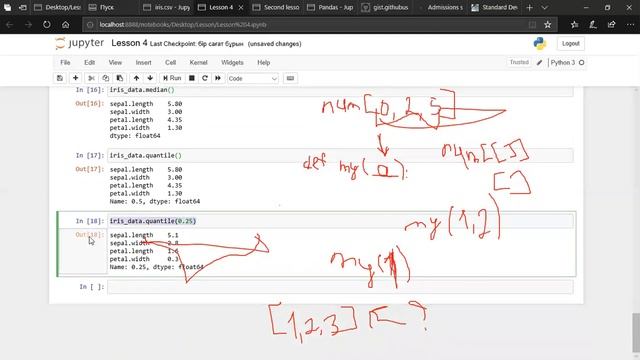Switch to gist.github tab
This screenshot has height=360, width=640.
pyautogui.click(x=385, y=7)
